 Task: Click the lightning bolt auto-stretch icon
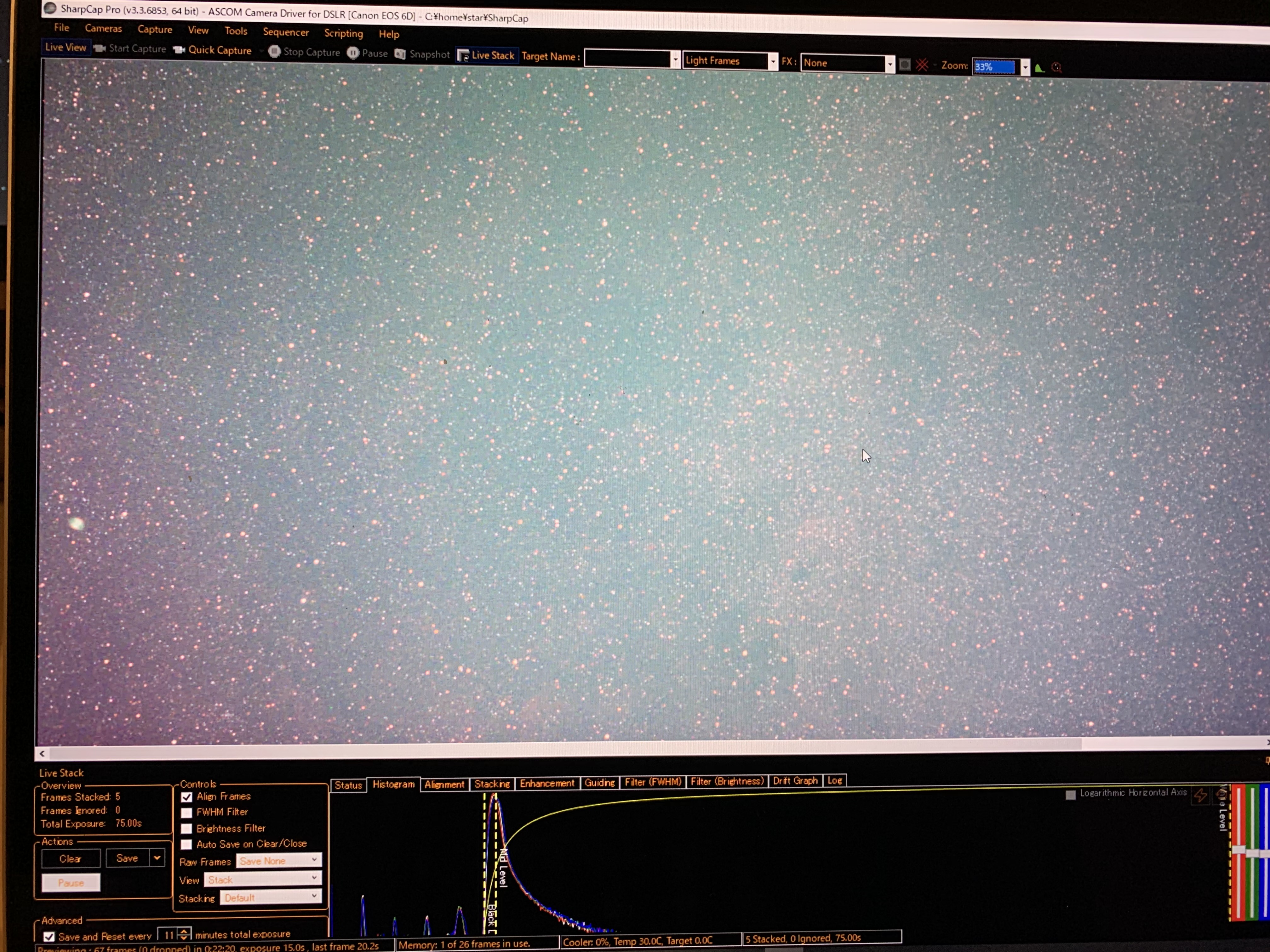(x=1200, y=795)
